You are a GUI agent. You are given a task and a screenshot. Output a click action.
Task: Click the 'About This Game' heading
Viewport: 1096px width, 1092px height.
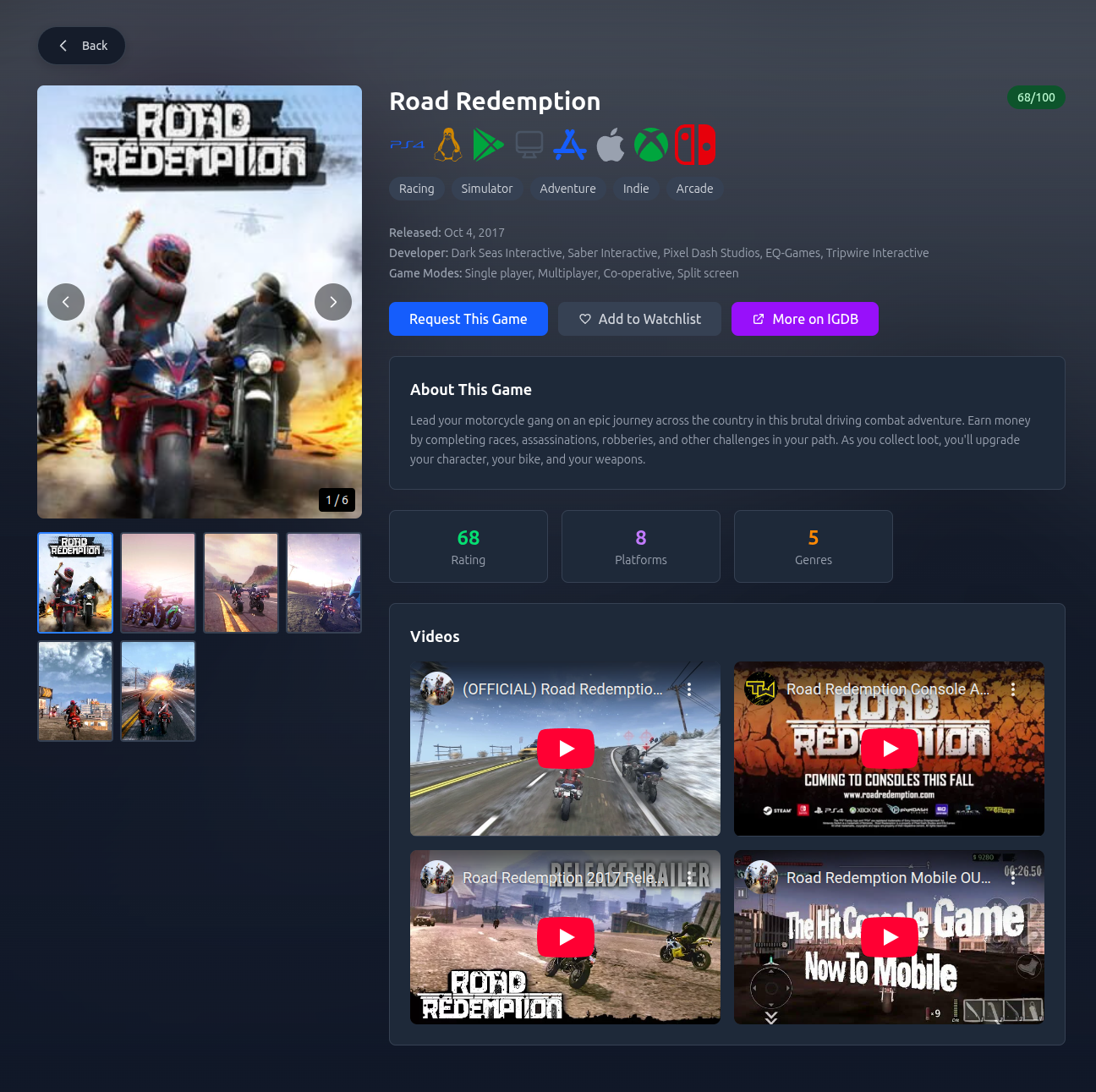471,389
